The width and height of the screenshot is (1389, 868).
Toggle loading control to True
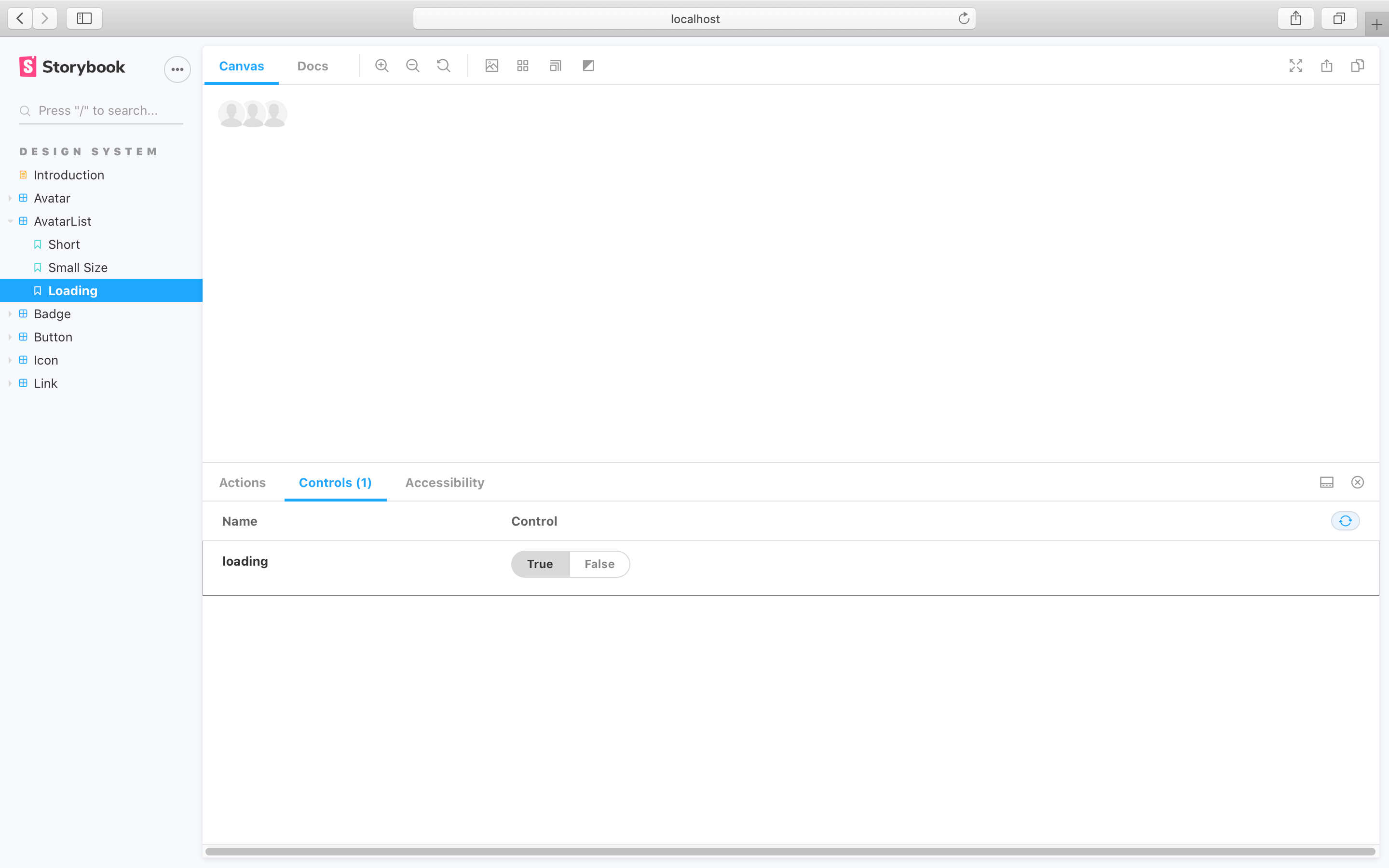tap(540, 563)
